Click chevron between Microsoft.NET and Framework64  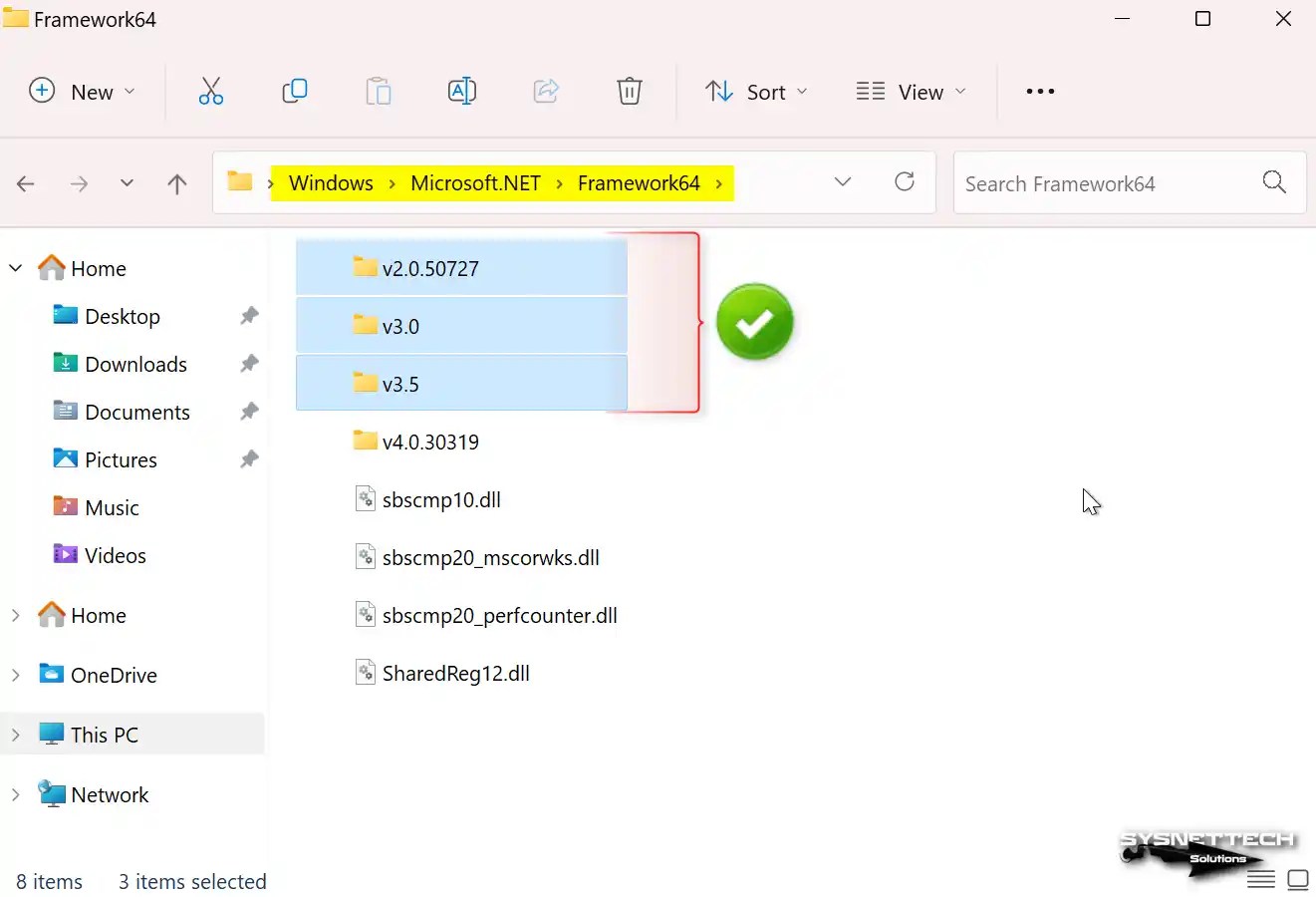click(559, 183)
